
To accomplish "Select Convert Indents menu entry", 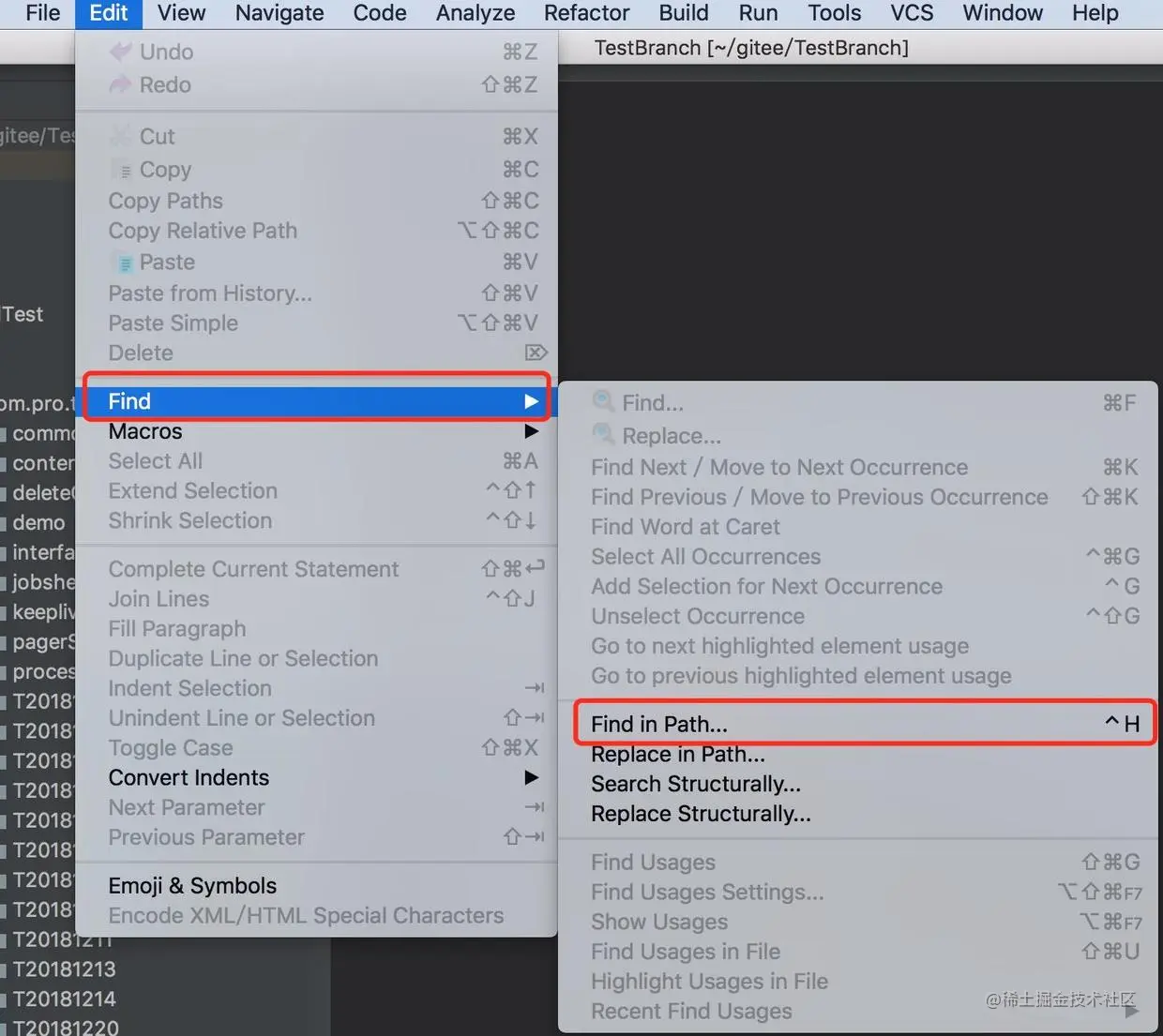I will pos(316,777).
